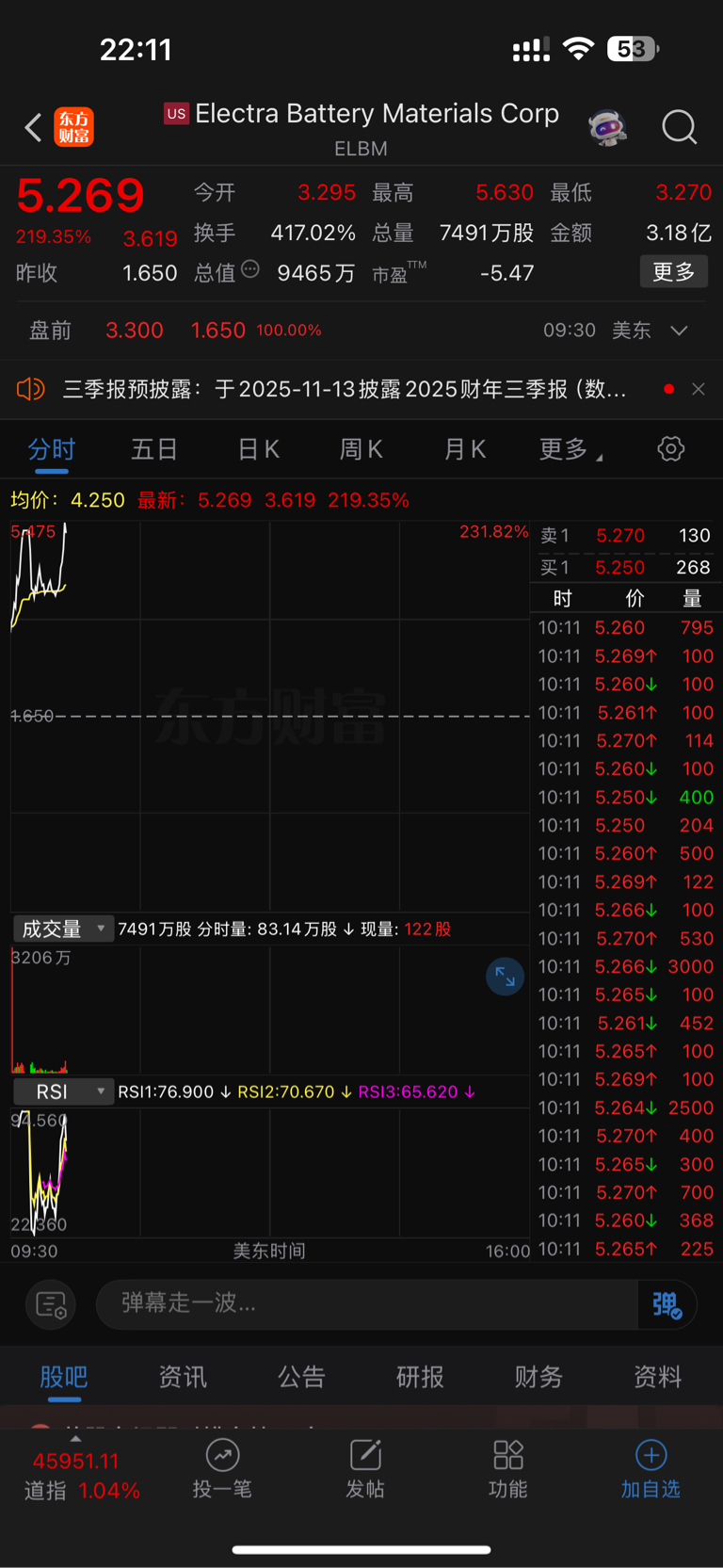Tap the 最低 3.270 value

coord(683,193)
